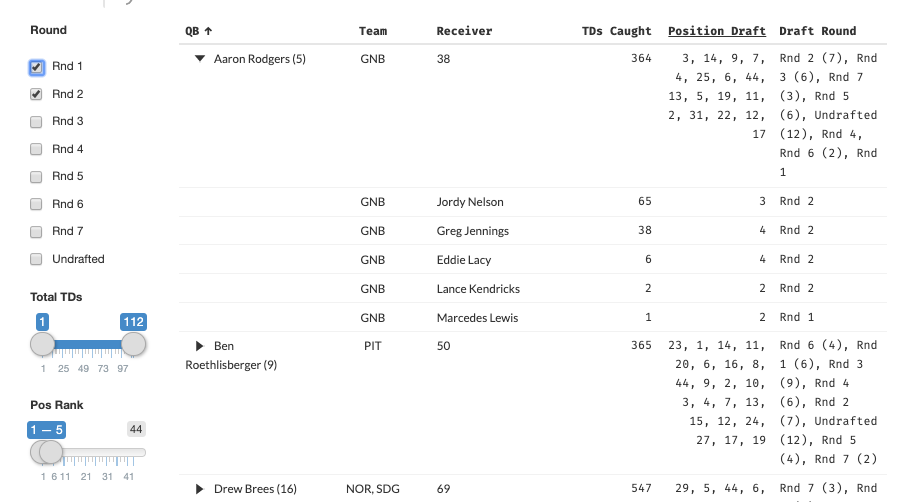Viewport: 903px width, 502px height.
Task: Tick the Rnd 5 checkbox
Action: [x=37, y=177]
